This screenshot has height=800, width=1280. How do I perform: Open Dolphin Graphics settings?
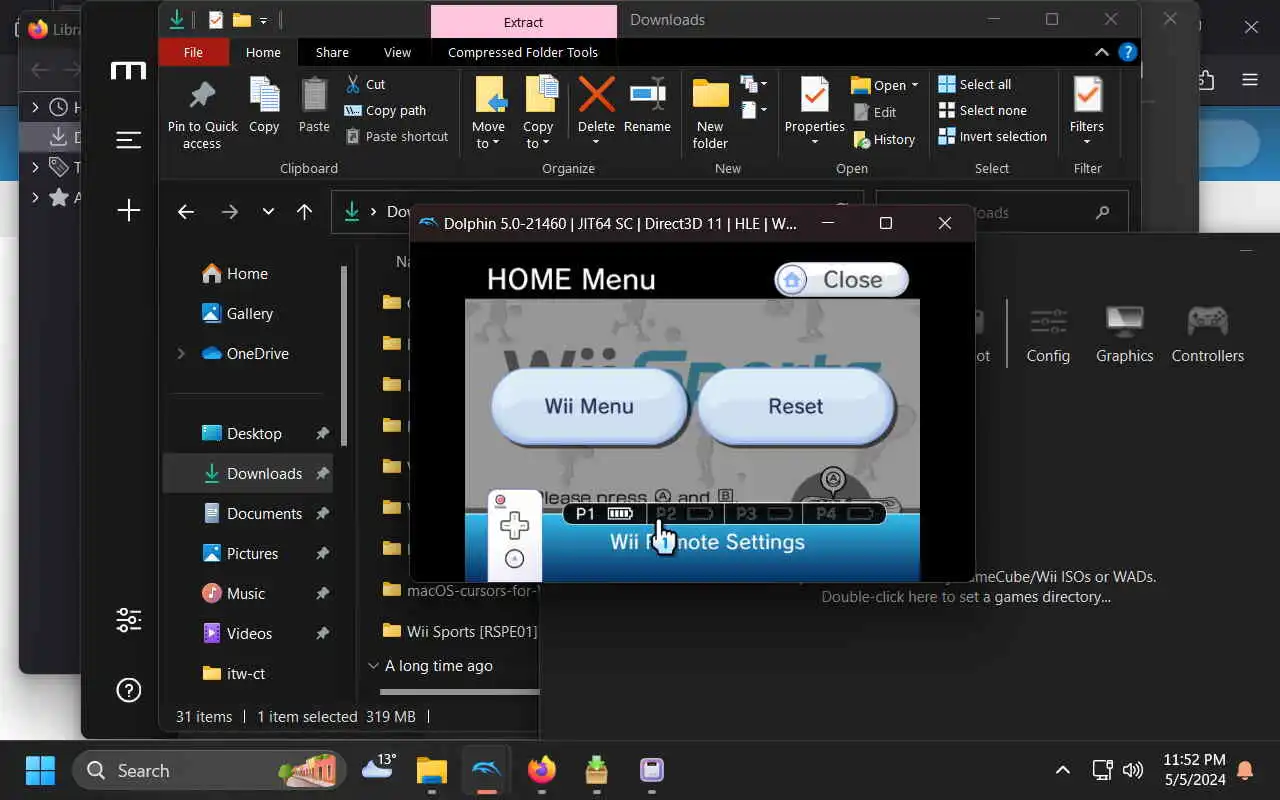tap(1124, 335)
